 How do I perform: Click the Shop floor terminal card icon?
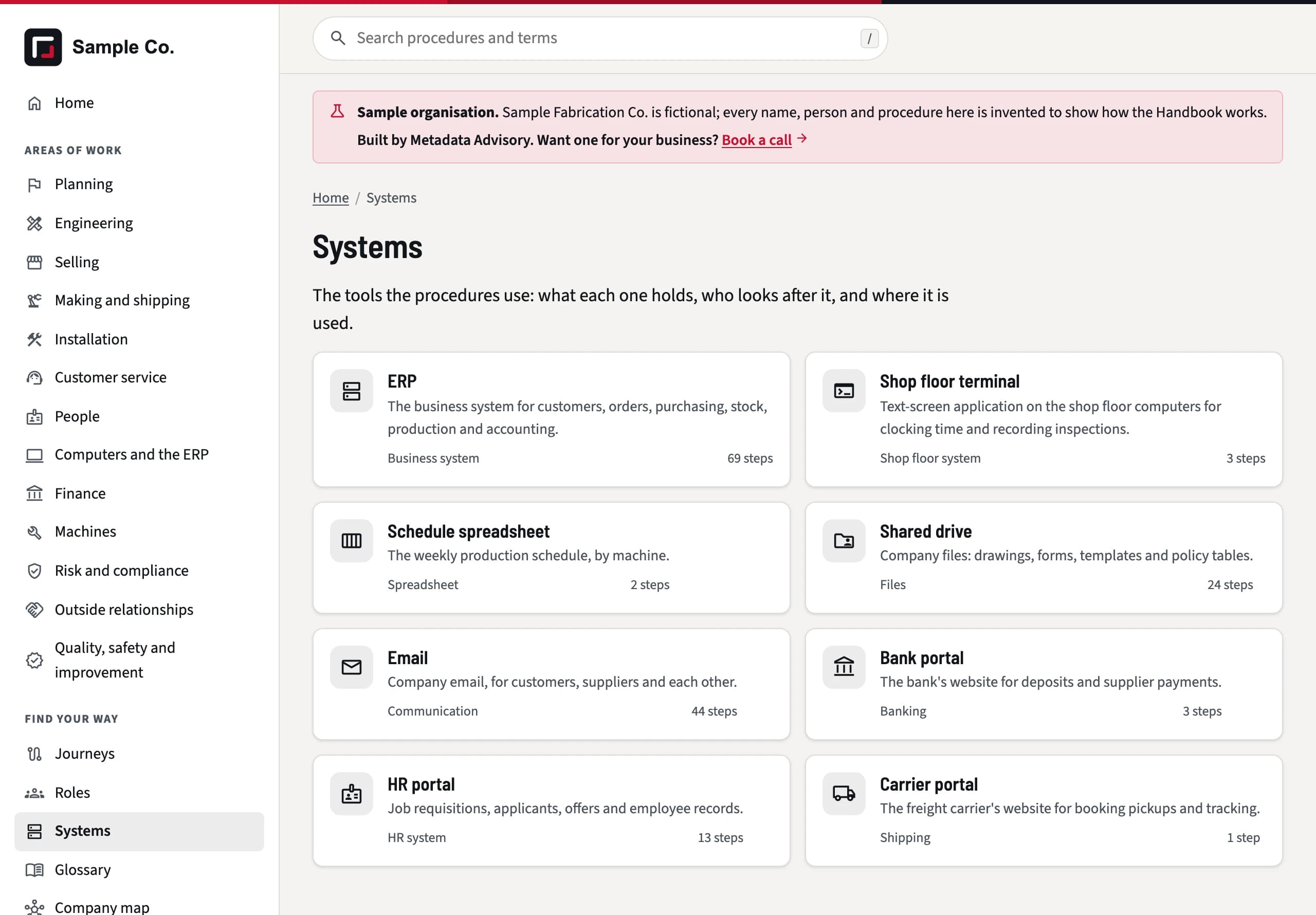click(x=844, y=391)
